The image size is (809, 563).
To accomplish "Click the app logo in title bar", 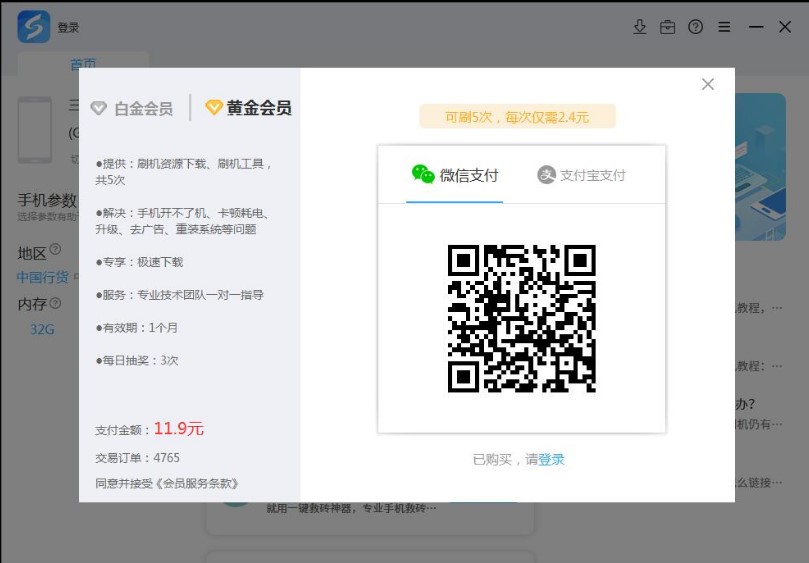I will (x=33, y=27).
